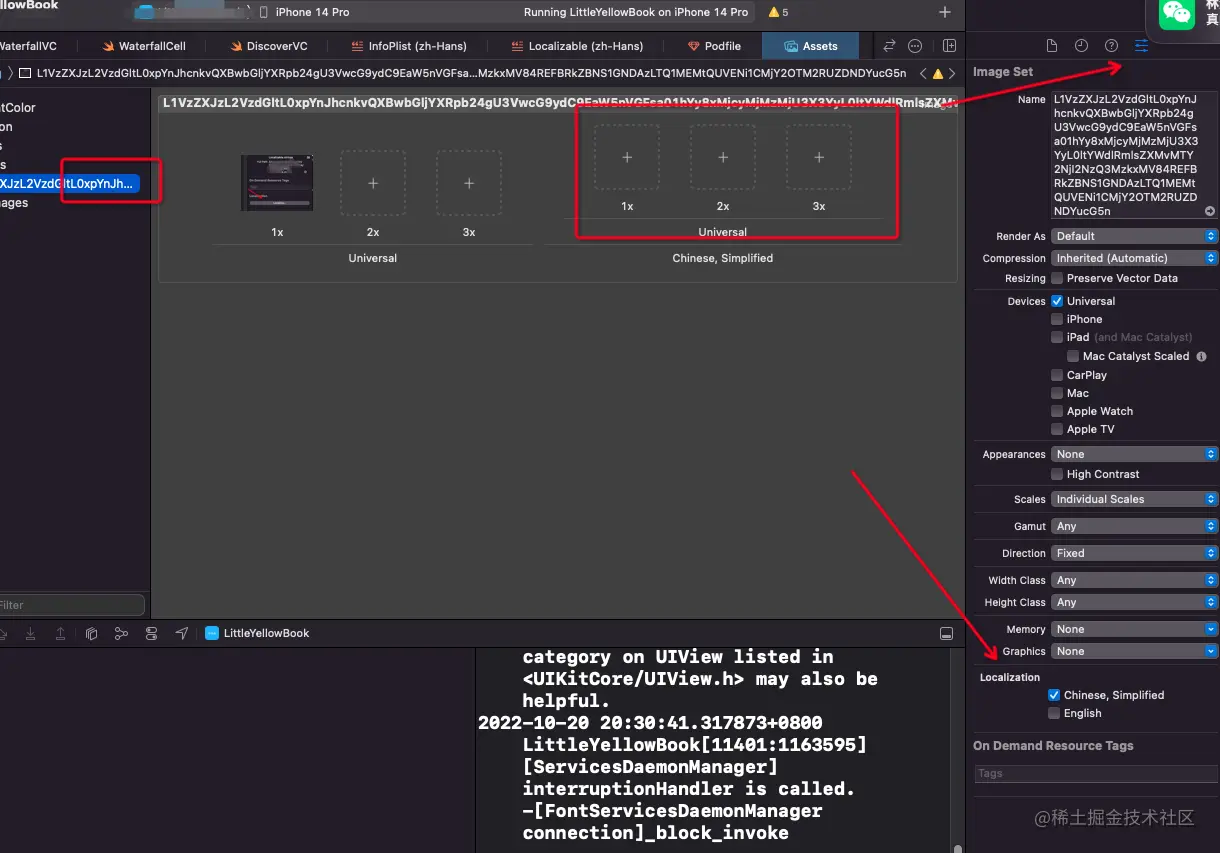Screen dimensions: 1220x853
Task: Enable the iPhone devices checkbox
Action: [x=1057, y=319]
